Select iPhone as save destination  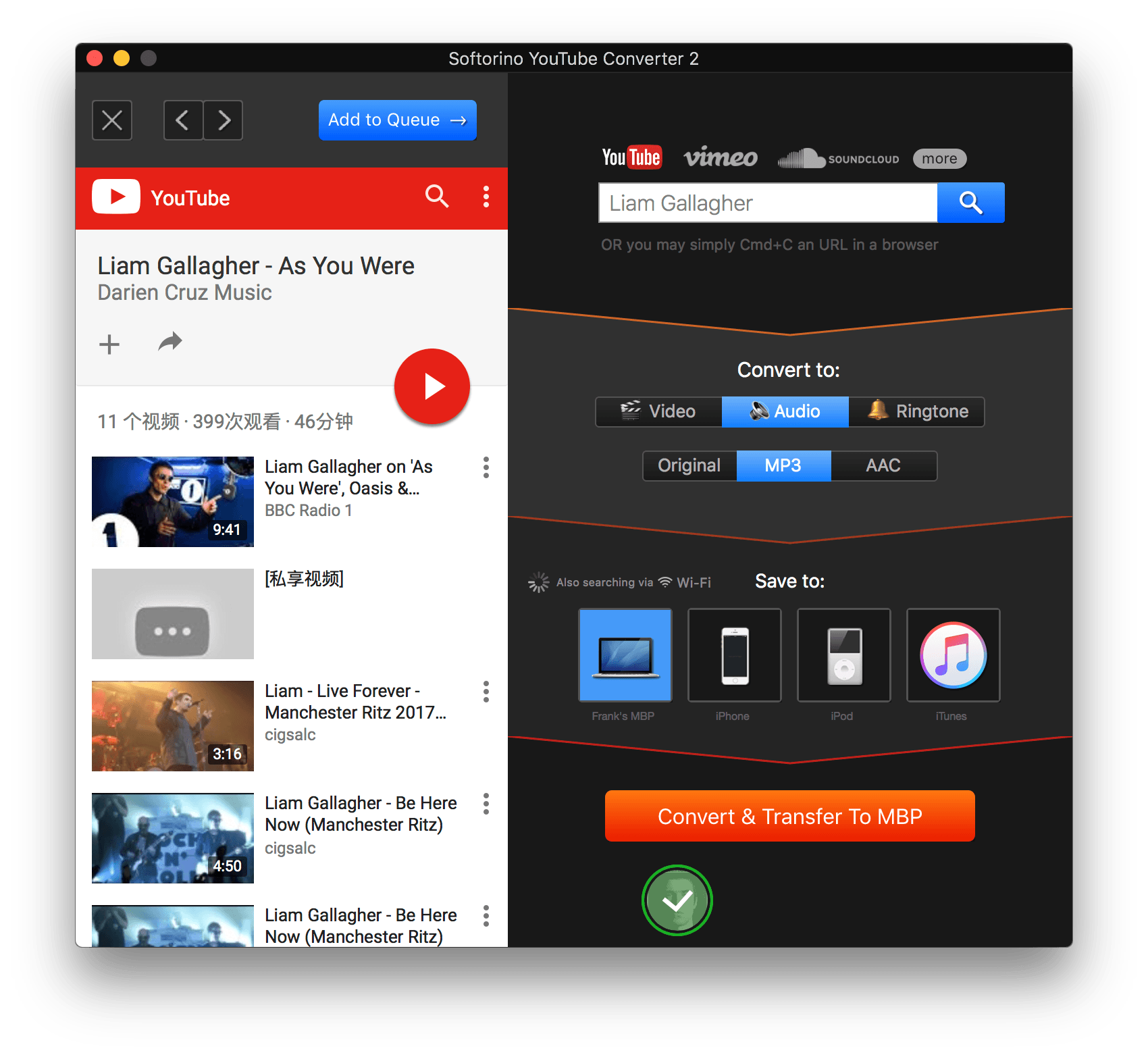tap(735, 655)
